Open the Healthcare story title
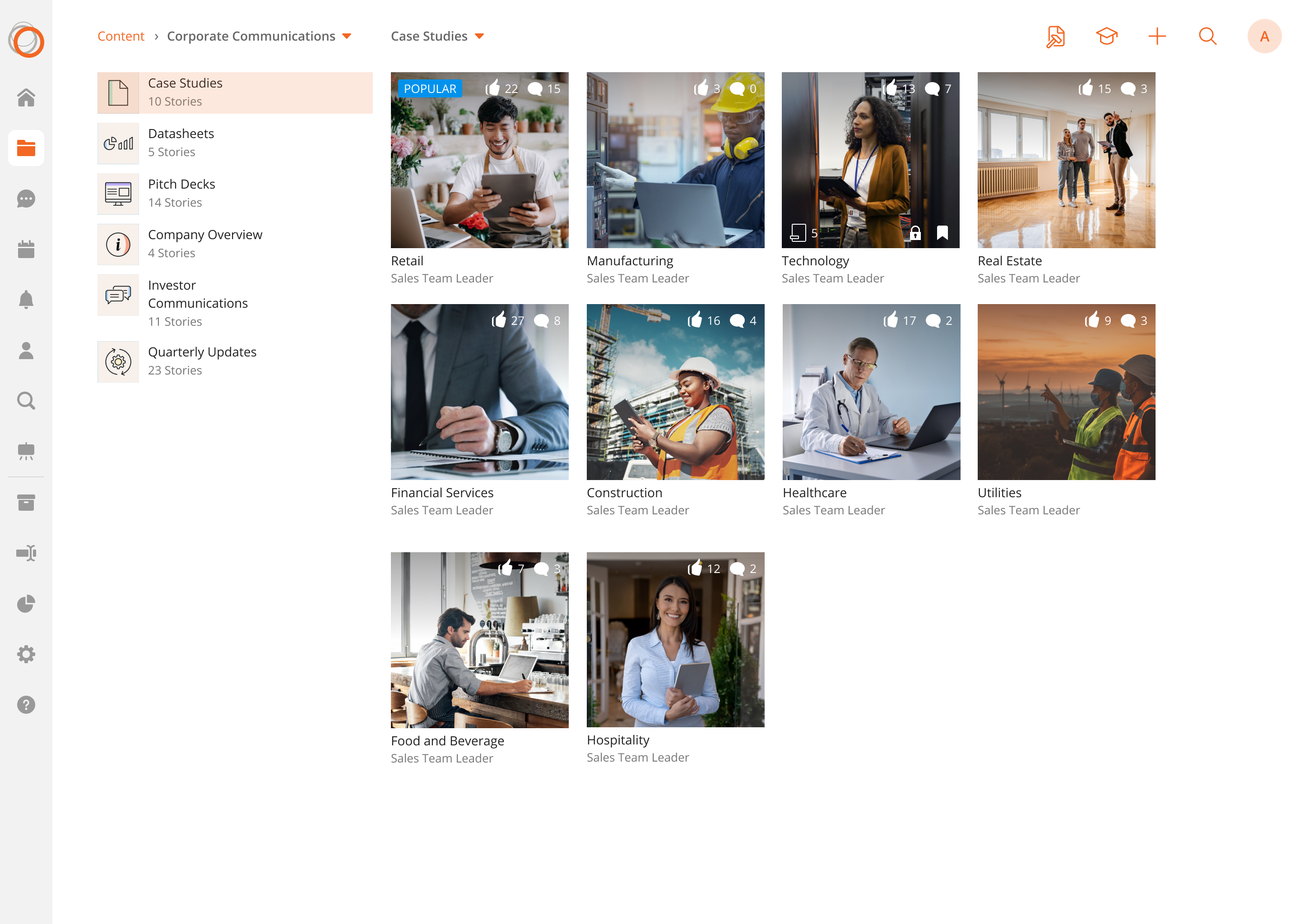 (814, 493)
